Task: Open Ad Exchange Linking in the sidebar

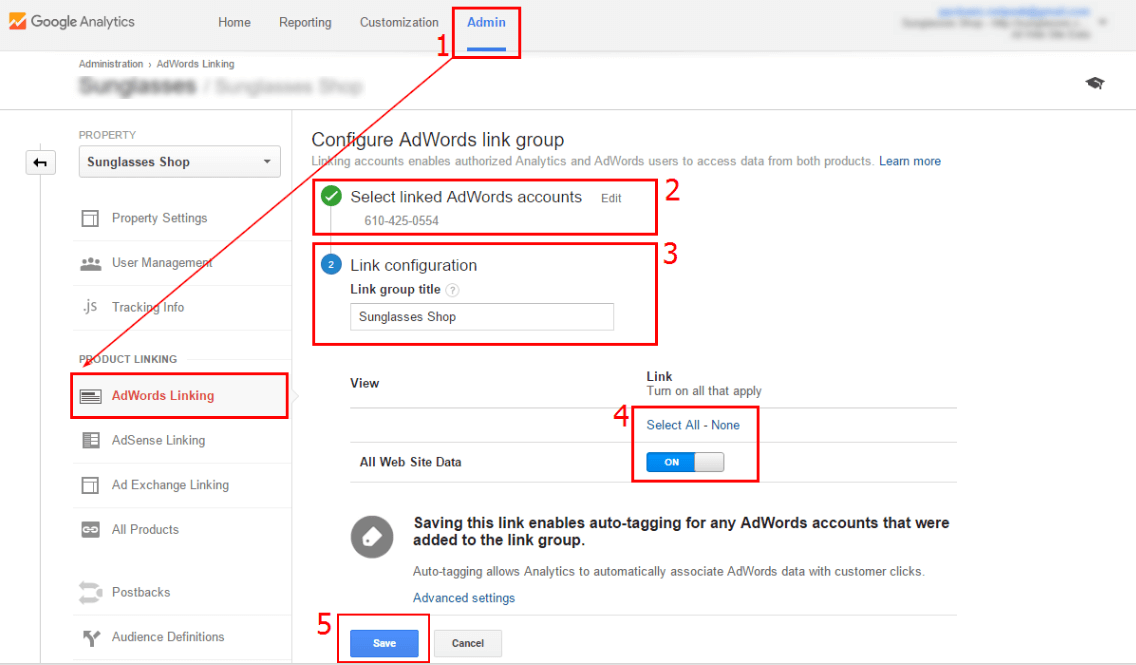Action: click(170, 485)
